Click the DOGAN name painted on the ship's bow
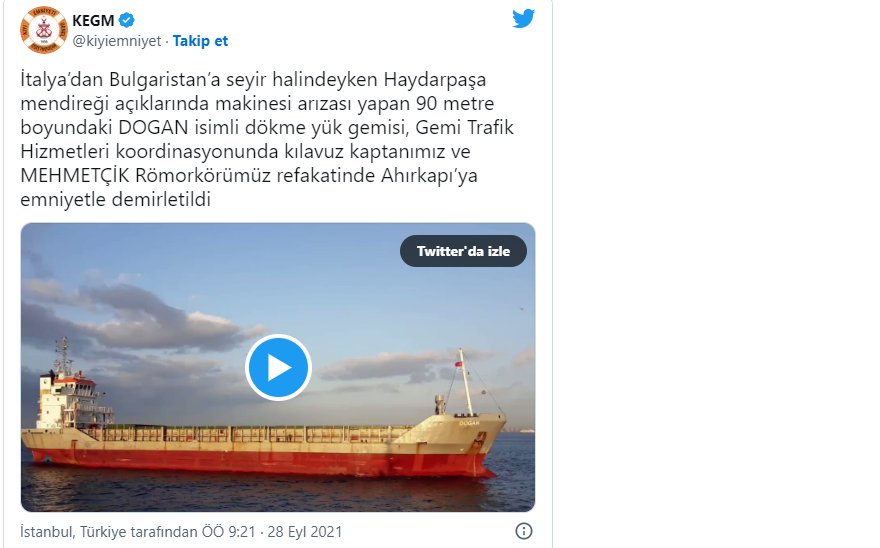 [x=469, y=423]
